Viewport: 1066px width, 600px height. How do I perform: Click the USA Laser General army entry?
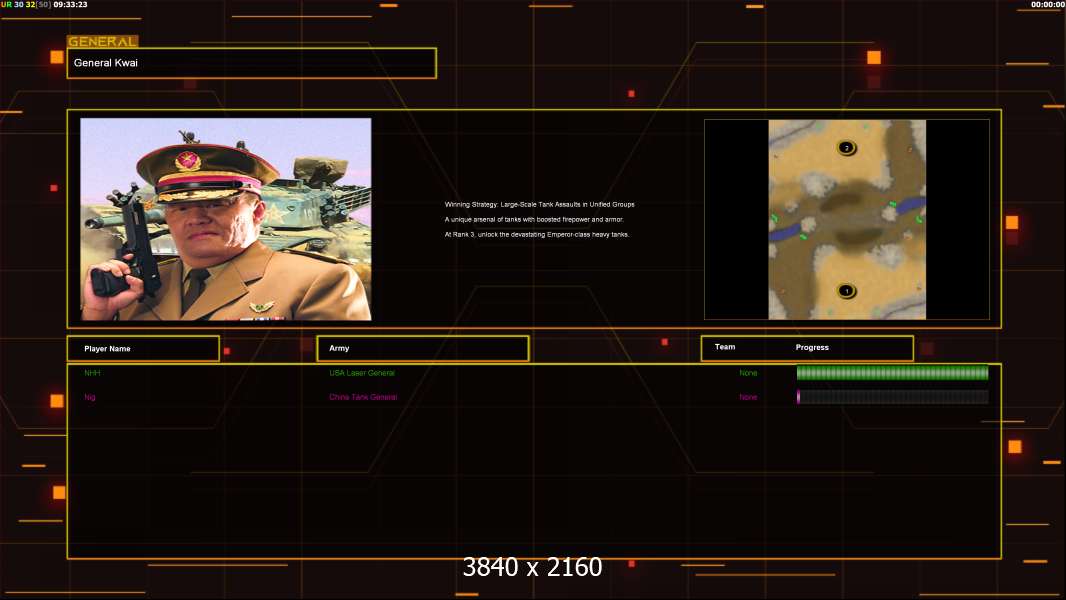(x=362, y=373)
